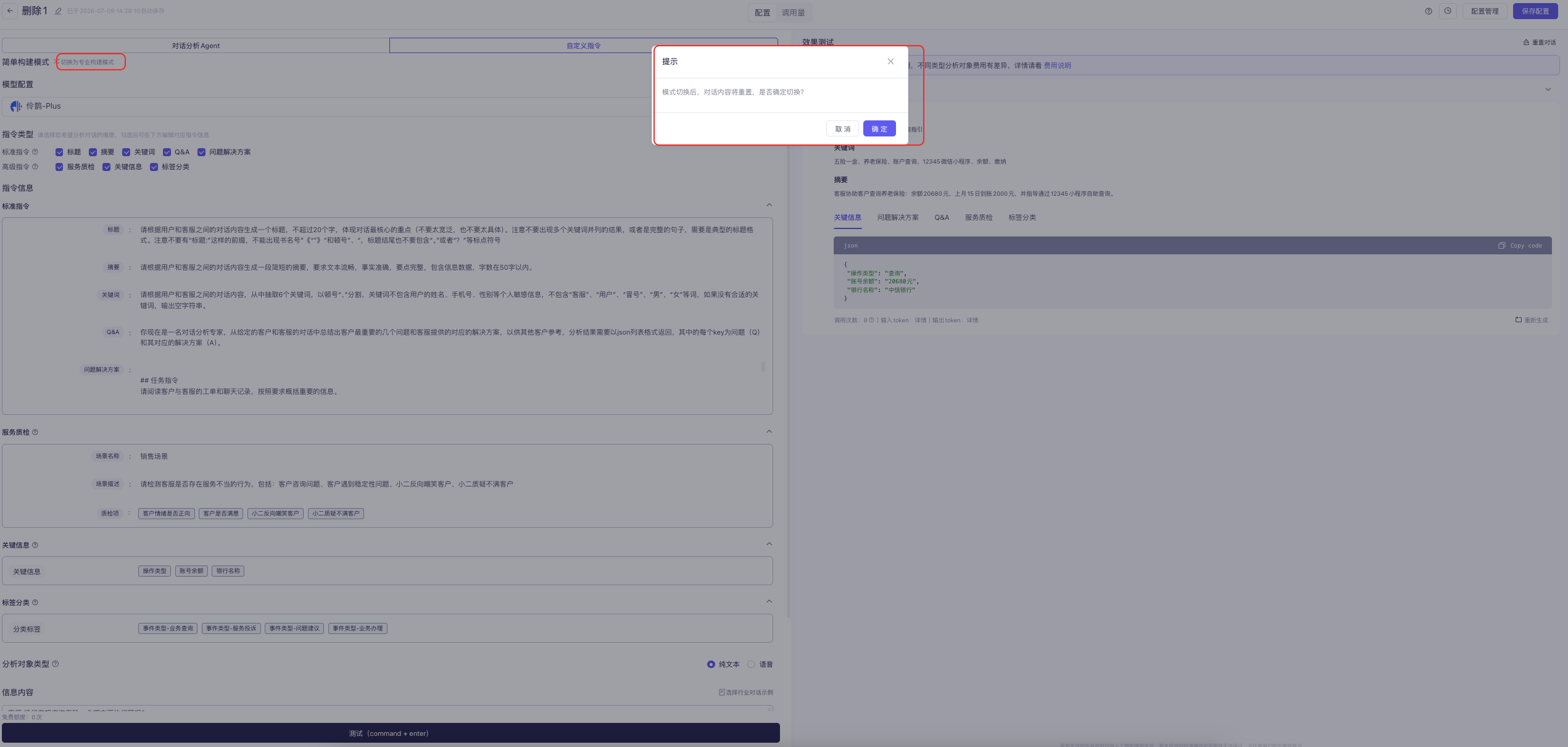Click the 伶鹊-Plus model logo icon

(16, 106)
